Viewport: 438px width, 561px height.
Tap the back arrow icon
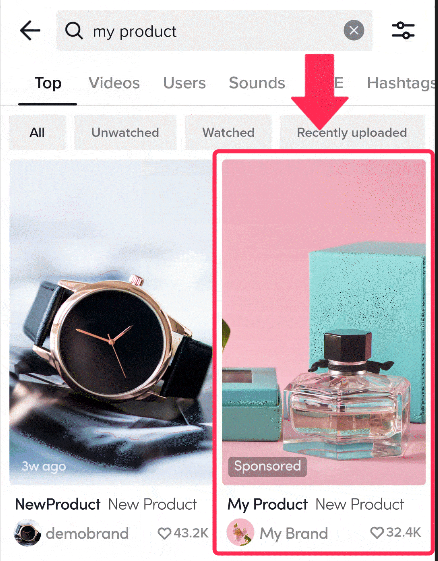point(30,31)
